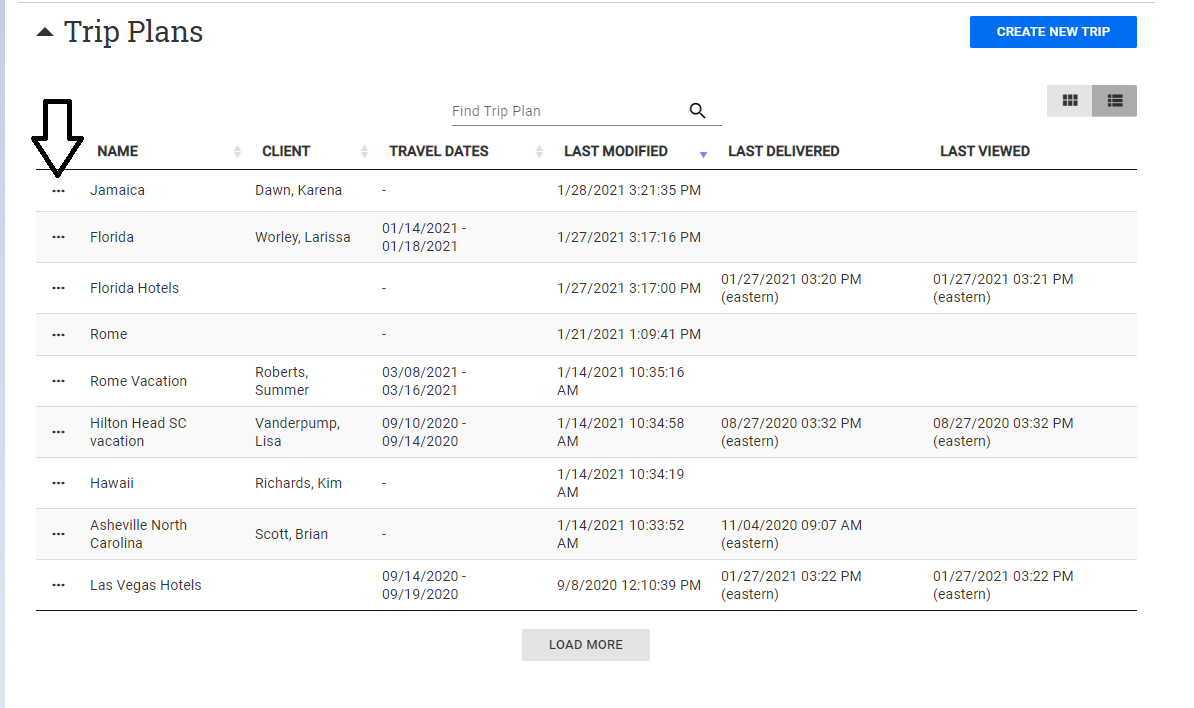Open the three-dot menu for Las Vegas Hotels
1194x708 pixels.
pyautogui.click(x=58, y=585)
